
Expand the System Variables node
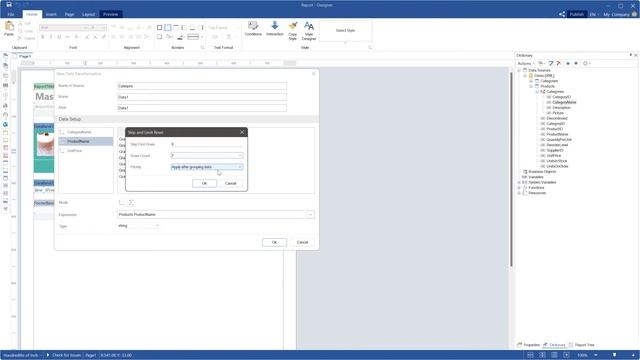click(519, 182)
